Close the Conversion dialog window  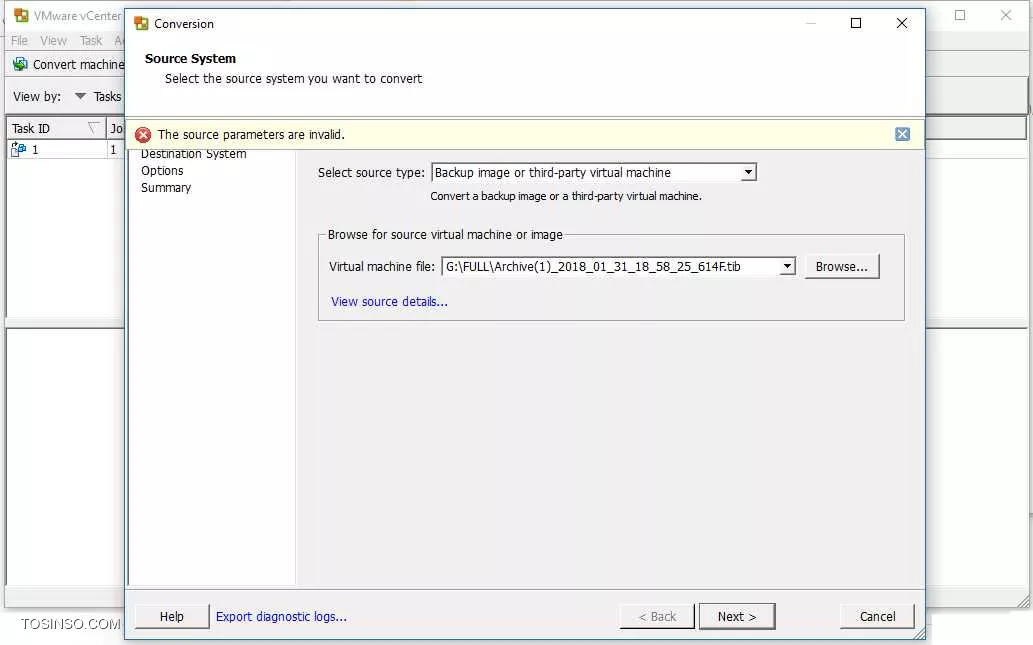(x=902, y=24)
